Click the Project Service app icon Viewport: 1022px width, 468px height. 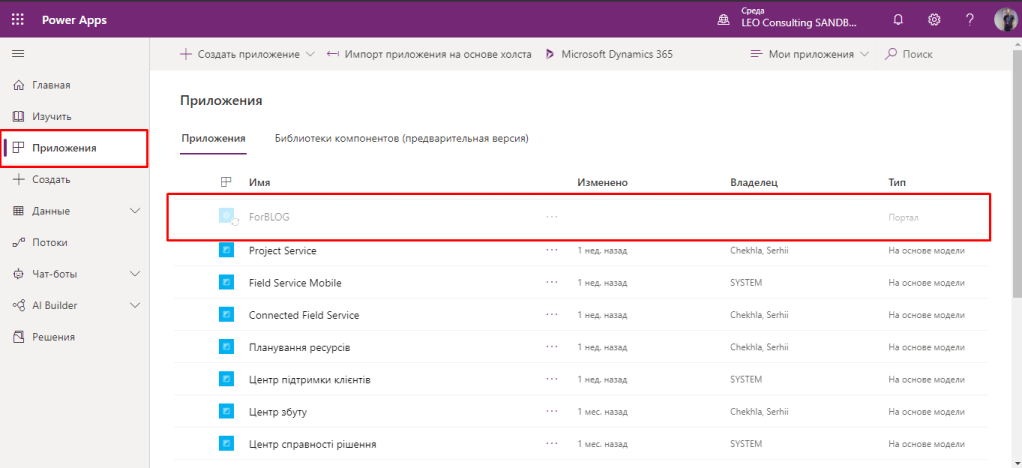click(x=226, y=251)
